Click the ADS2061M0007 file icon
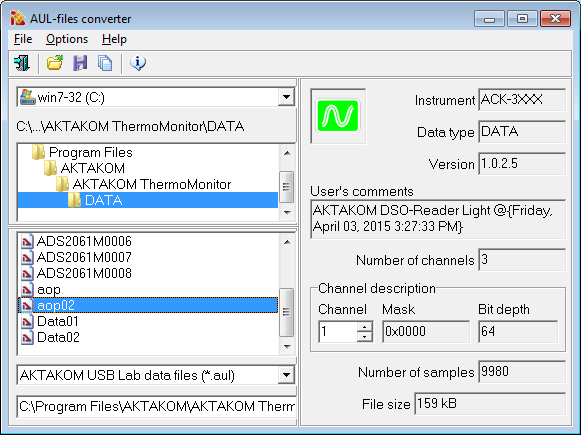581x435 pixels. [27, 258]
